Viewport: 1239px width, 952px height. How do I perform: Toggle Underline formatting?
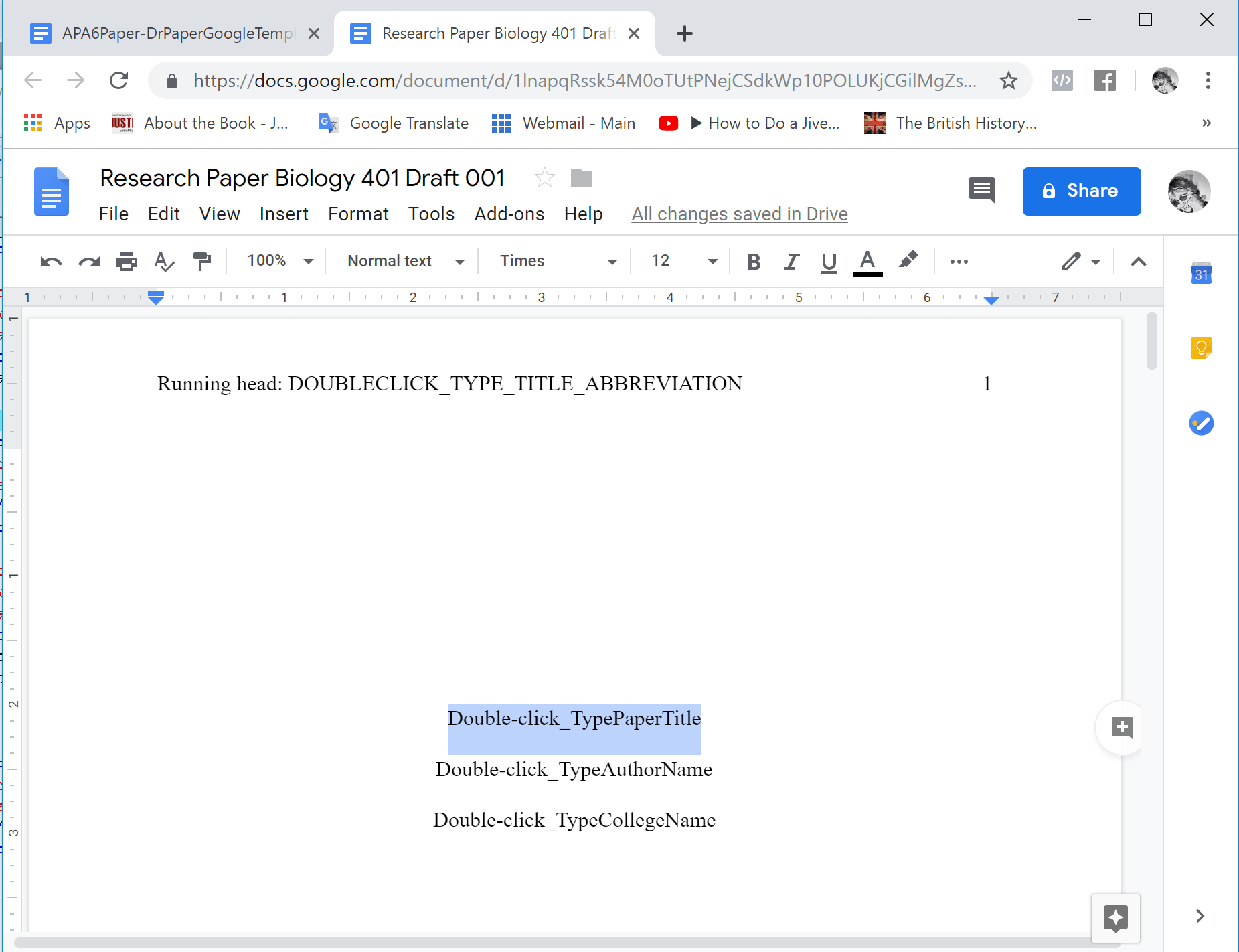tap(829, 262)
